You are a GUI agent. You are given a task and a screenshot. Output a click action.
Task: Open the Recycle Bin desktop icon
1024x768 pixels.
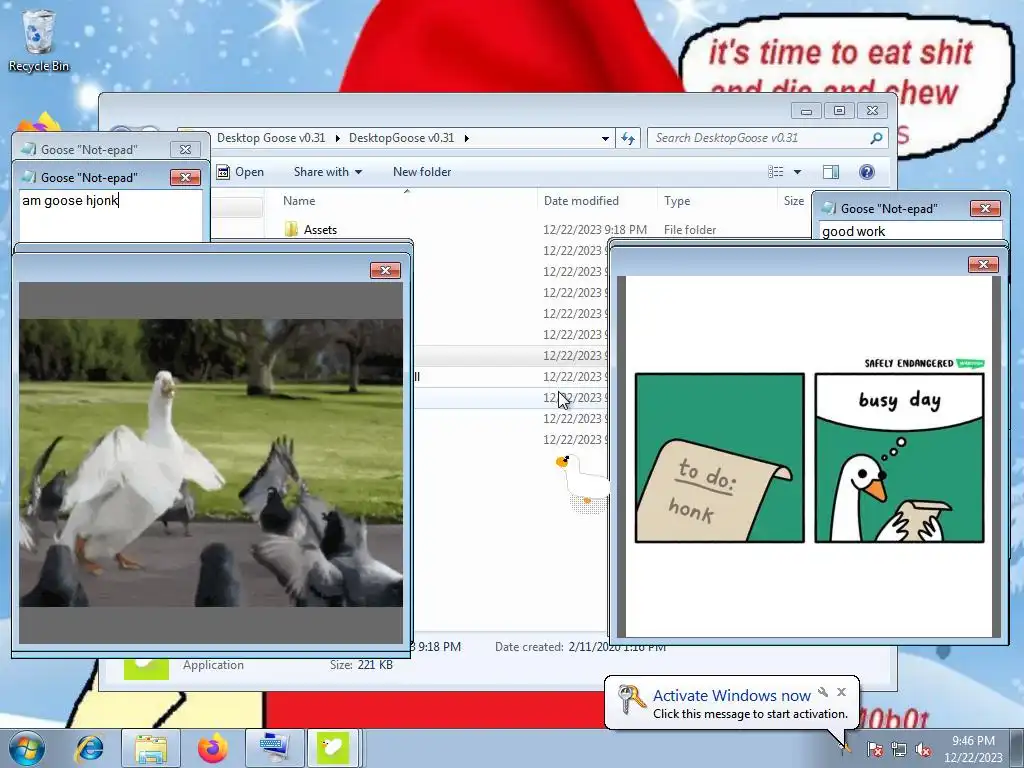(38, 40)
